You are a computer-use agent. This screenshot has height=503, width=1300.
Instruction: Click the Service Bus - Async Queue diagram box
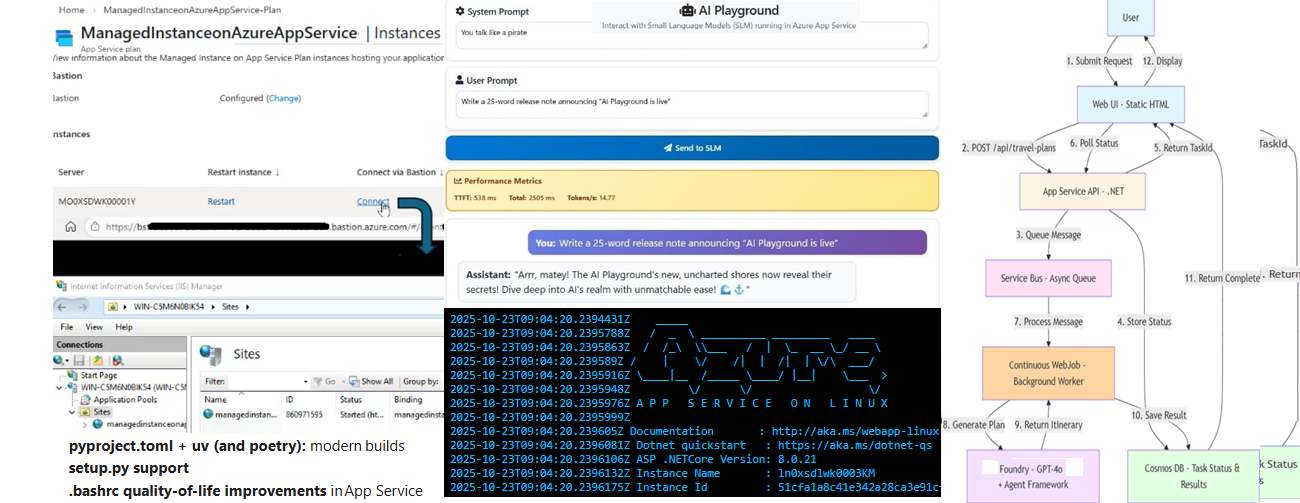(1049, 277)
